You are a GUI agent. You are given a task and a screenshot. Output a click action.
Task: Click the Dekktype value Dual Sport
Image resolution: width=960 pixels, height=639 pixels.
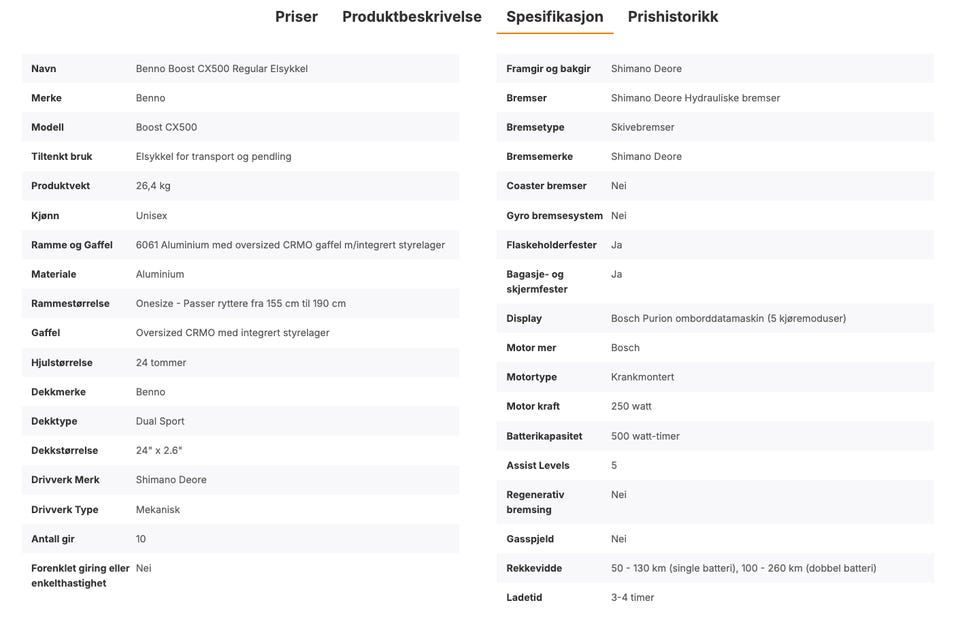[160, 421]
